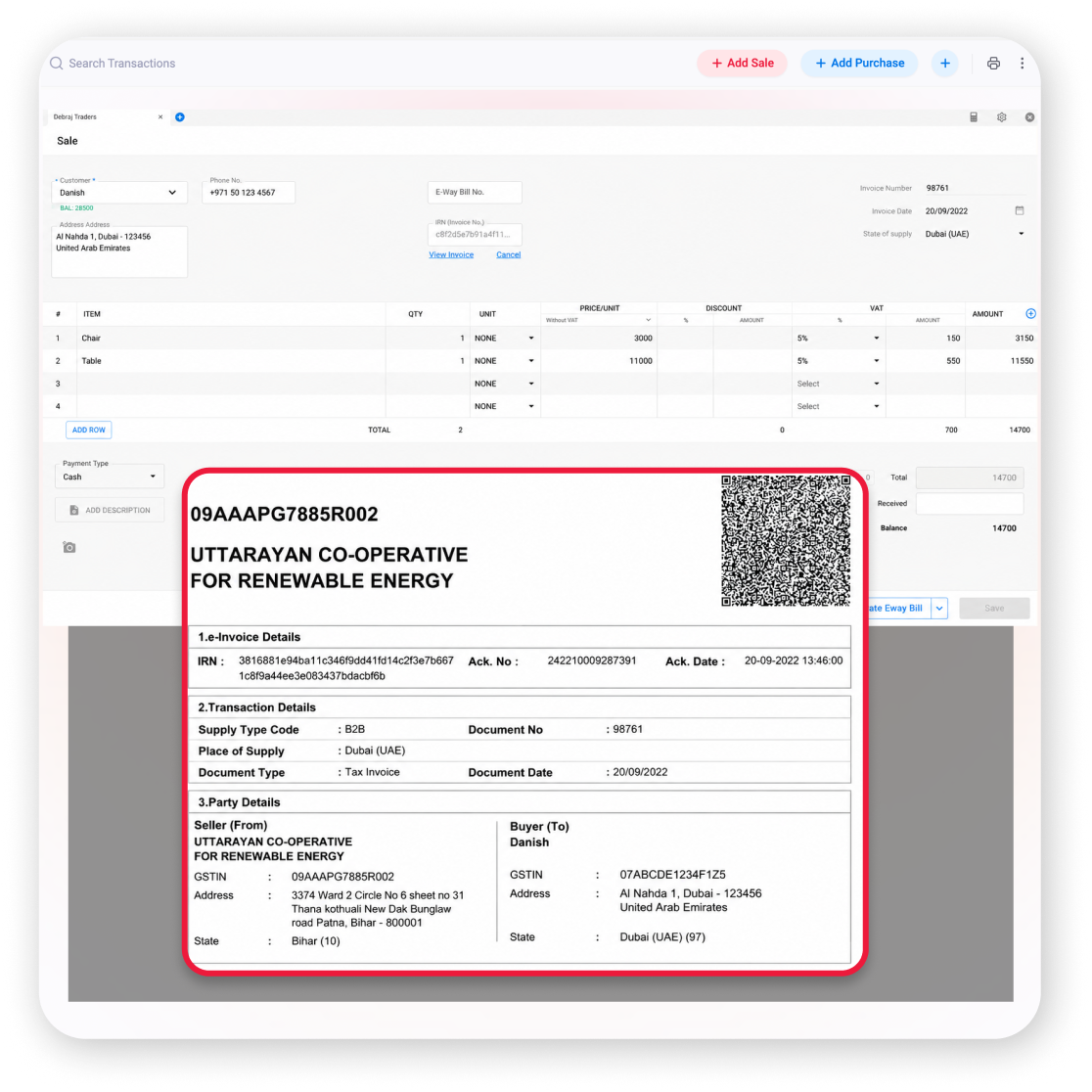Click the Chair item cell
Viewport: 1092px width, 1092px height.
231,339
